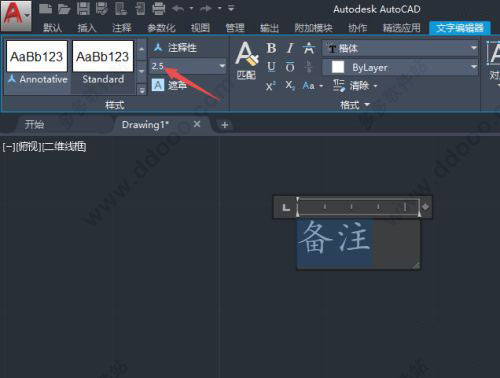Open the ByLayer color dropdown arrow
The width and height of the screenshot is (500, 378).
(474, 67)
